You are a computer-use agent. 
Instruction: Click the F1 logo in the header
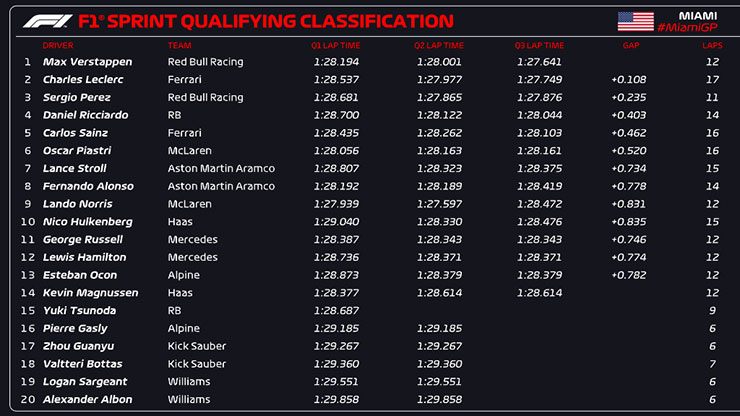point(42,20)
